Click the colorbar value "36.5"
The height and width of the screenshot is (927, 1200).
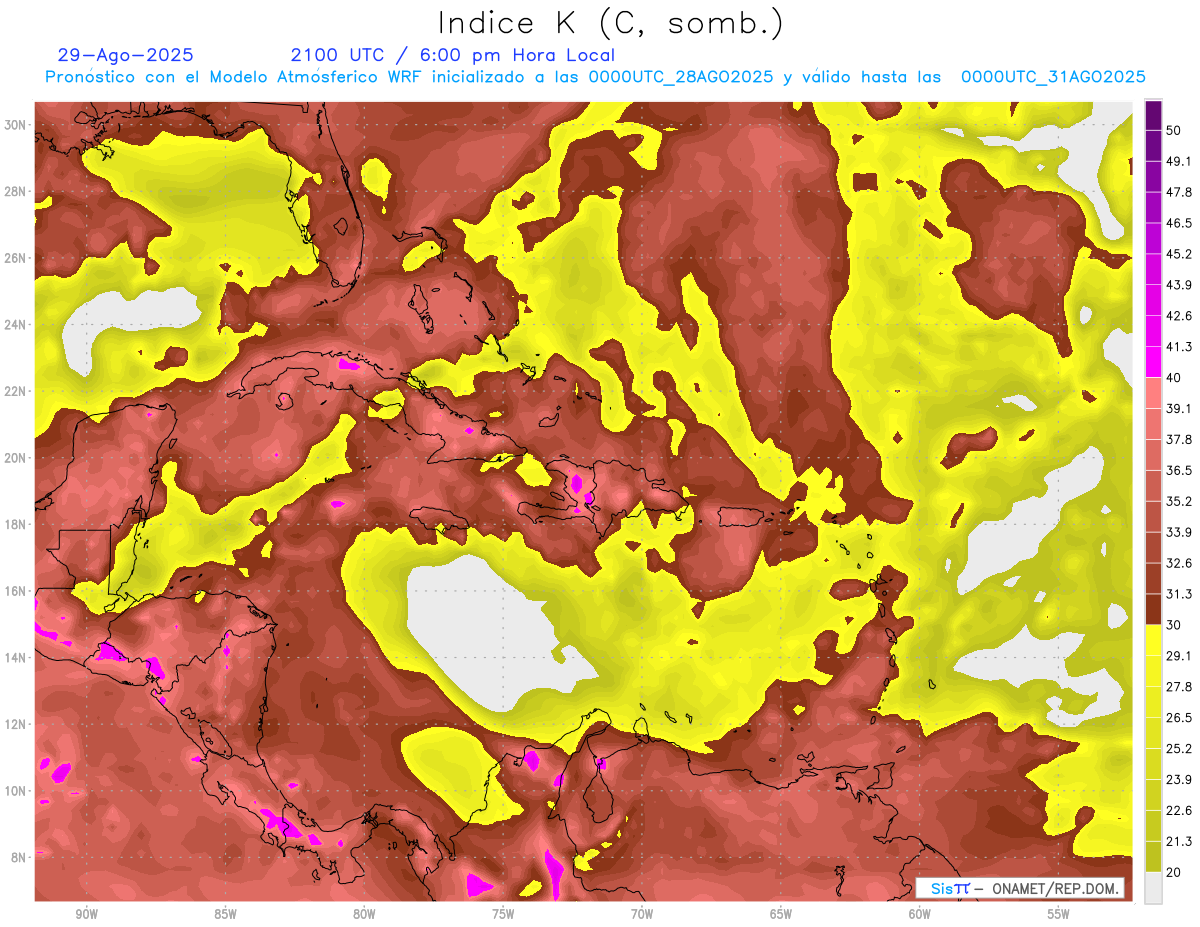click(1179, 470)
